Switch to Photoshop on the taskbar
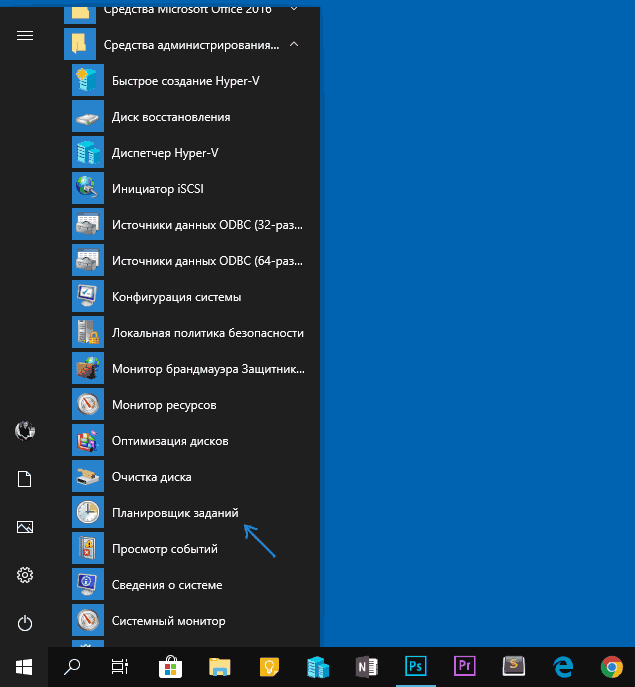This screenshot has height=687, width=635. pyautogui.click(x=416, y=667)
